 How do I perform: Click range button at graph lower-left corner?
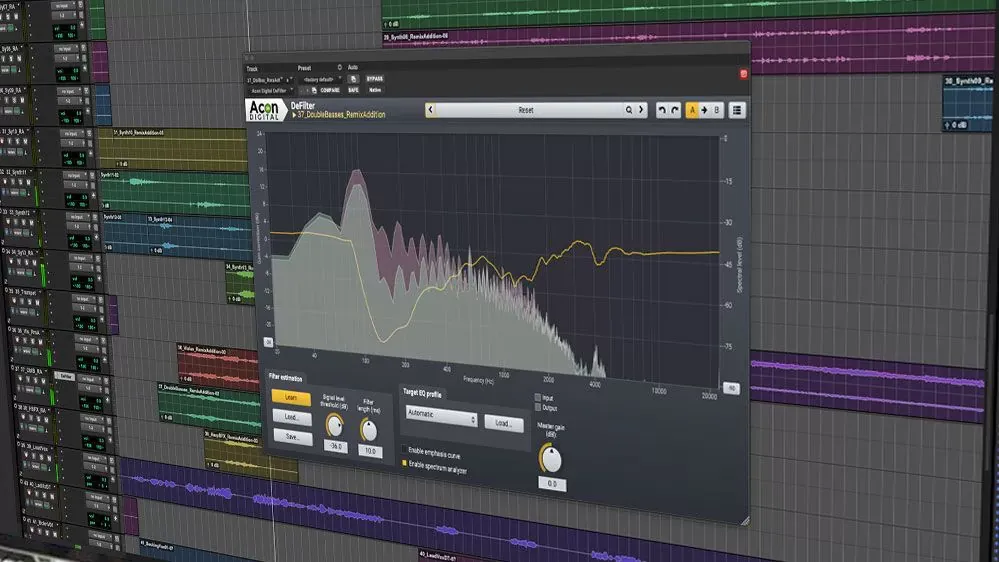point(269,342)
